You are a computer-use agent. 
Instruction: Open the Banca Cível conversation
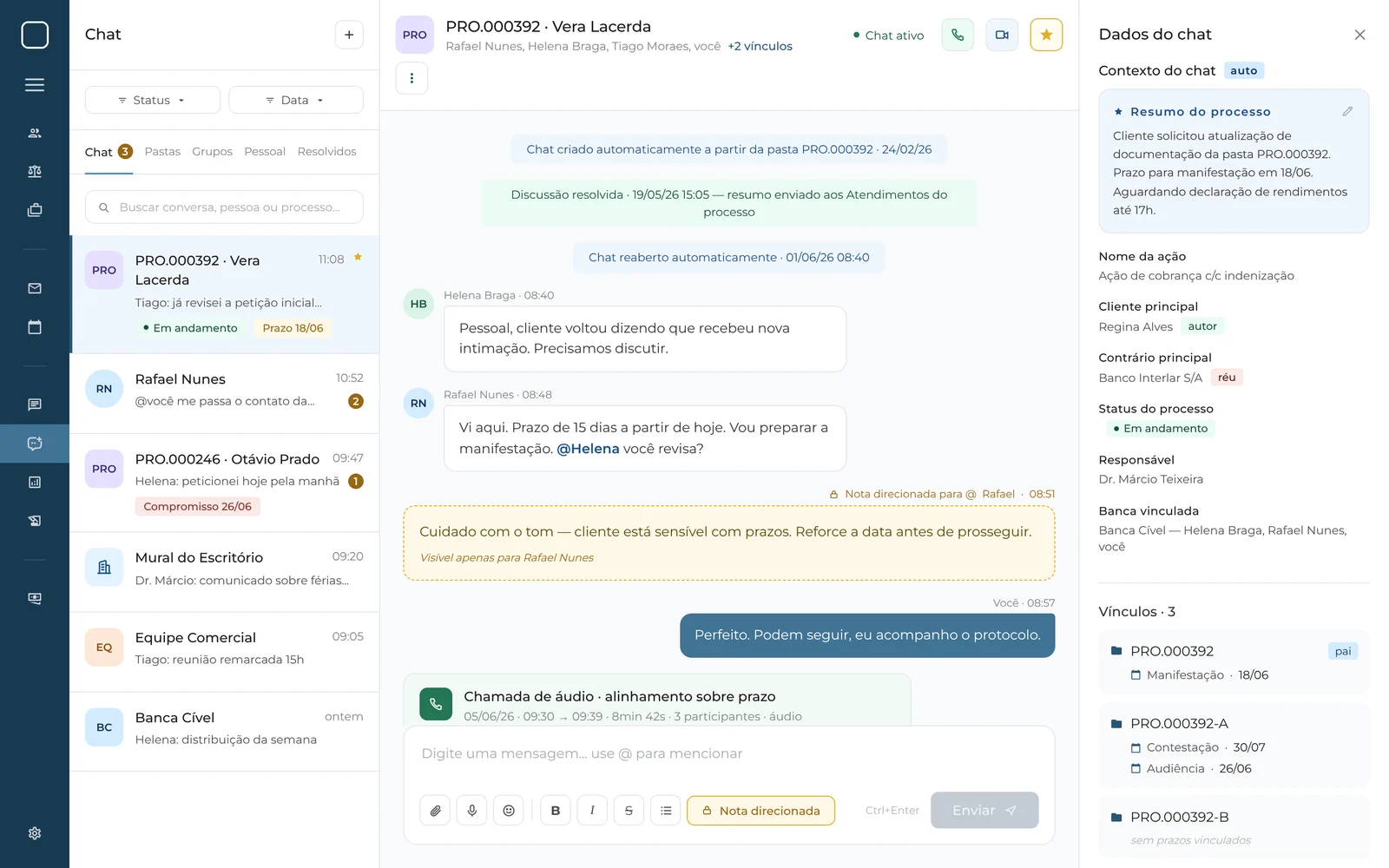[224, 732]
